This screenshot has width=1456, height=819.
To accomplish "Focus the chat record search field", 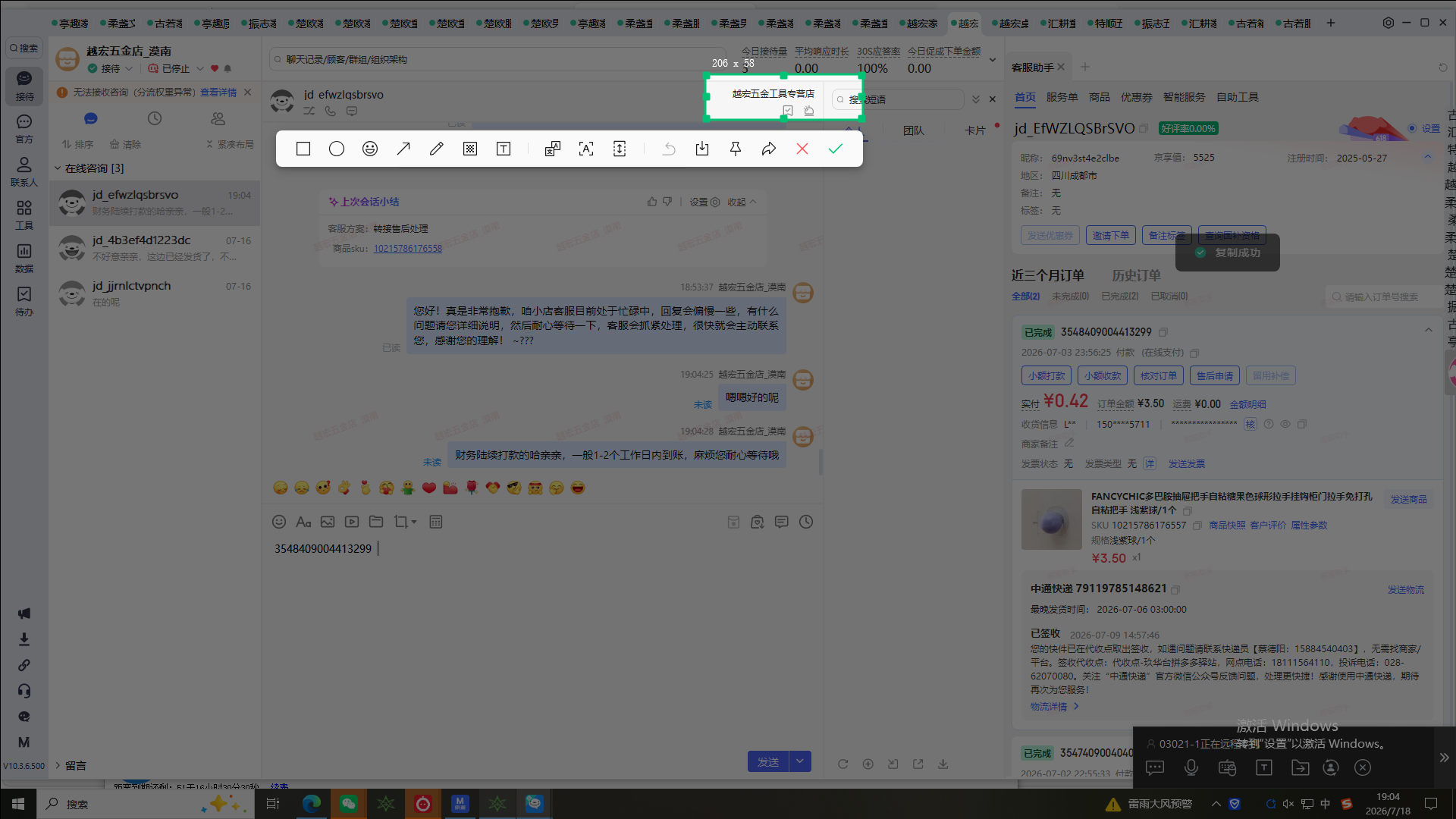I will pos(497,59).
